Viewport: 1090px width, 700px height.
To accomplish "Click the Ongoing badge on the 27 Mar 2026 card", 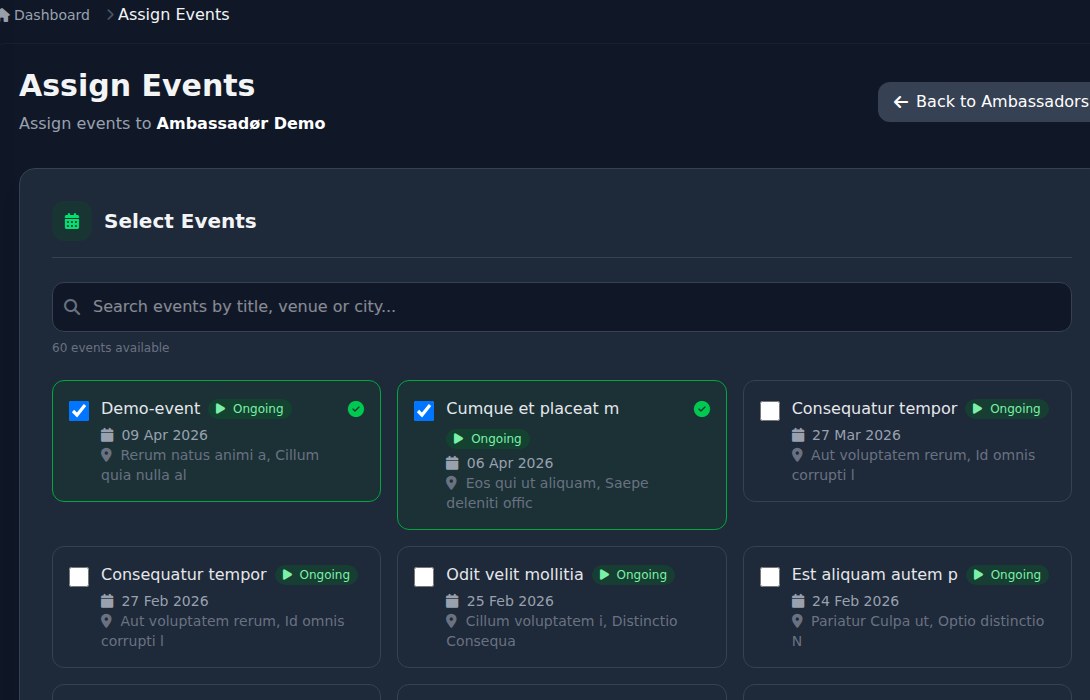I will click(x=1007, y=409).
